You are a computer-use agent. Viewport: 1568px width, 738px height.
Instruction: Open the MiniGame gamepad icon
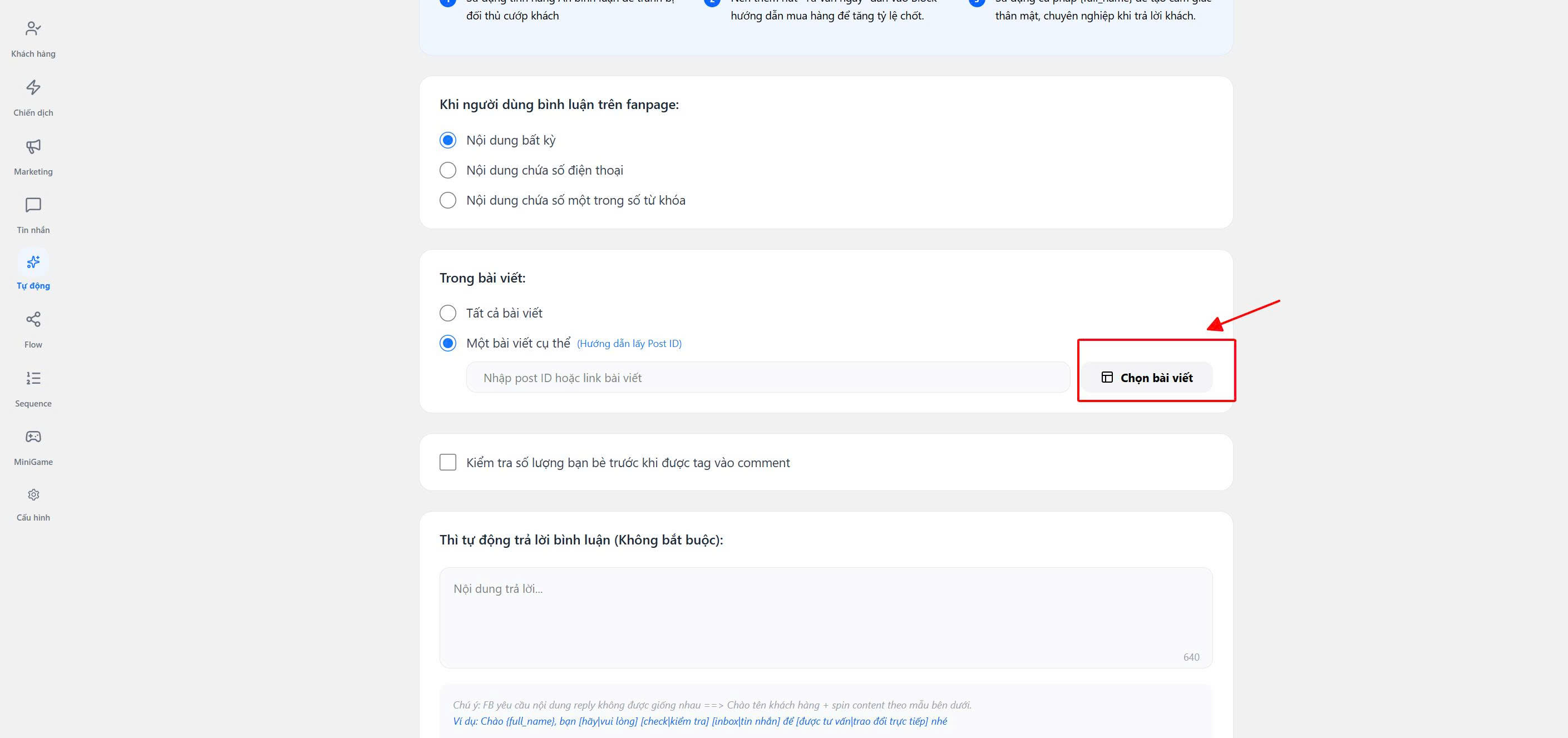coord(33,437)
